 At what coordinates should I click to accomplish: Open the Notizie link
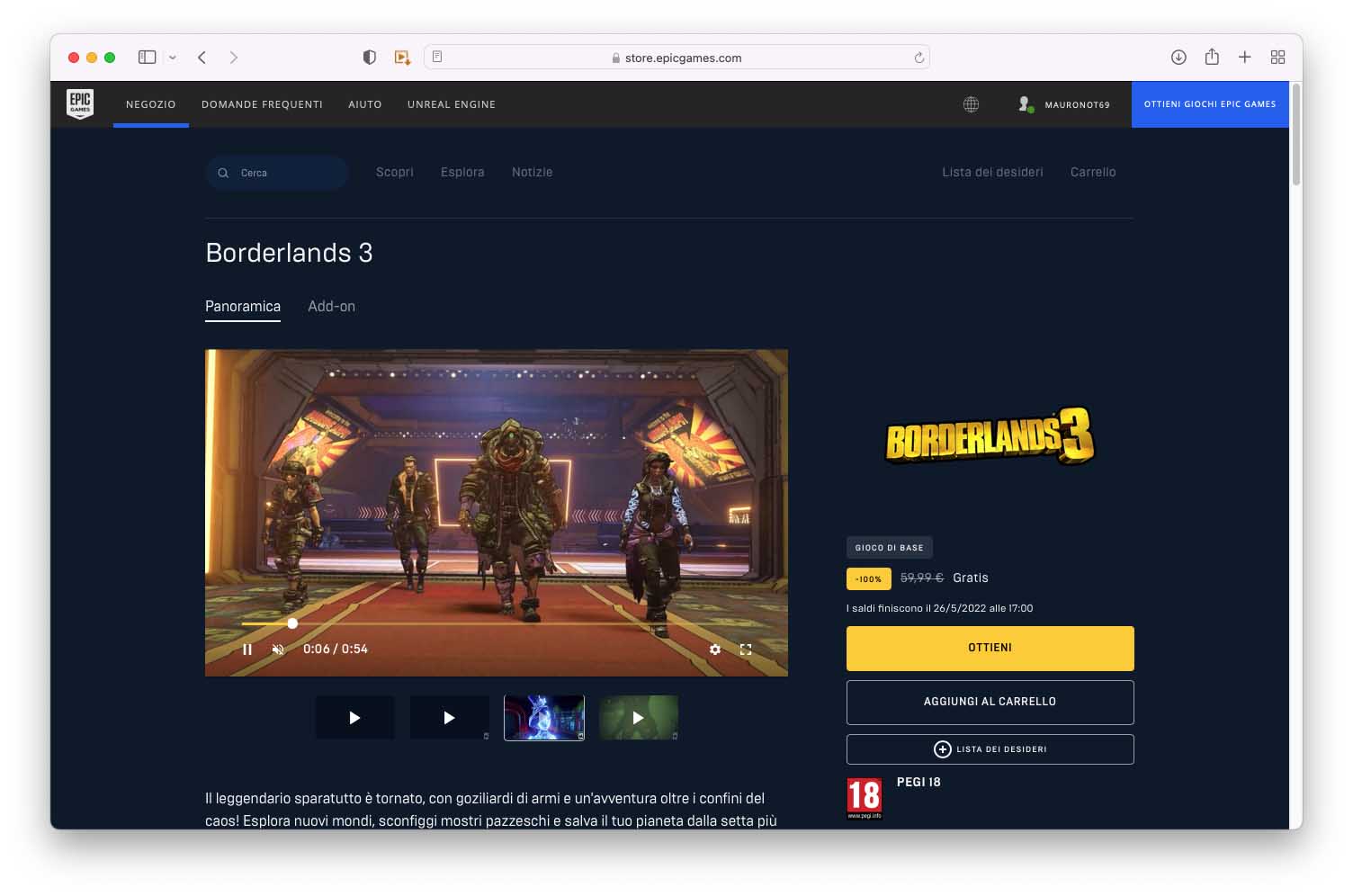click(533, 172)
